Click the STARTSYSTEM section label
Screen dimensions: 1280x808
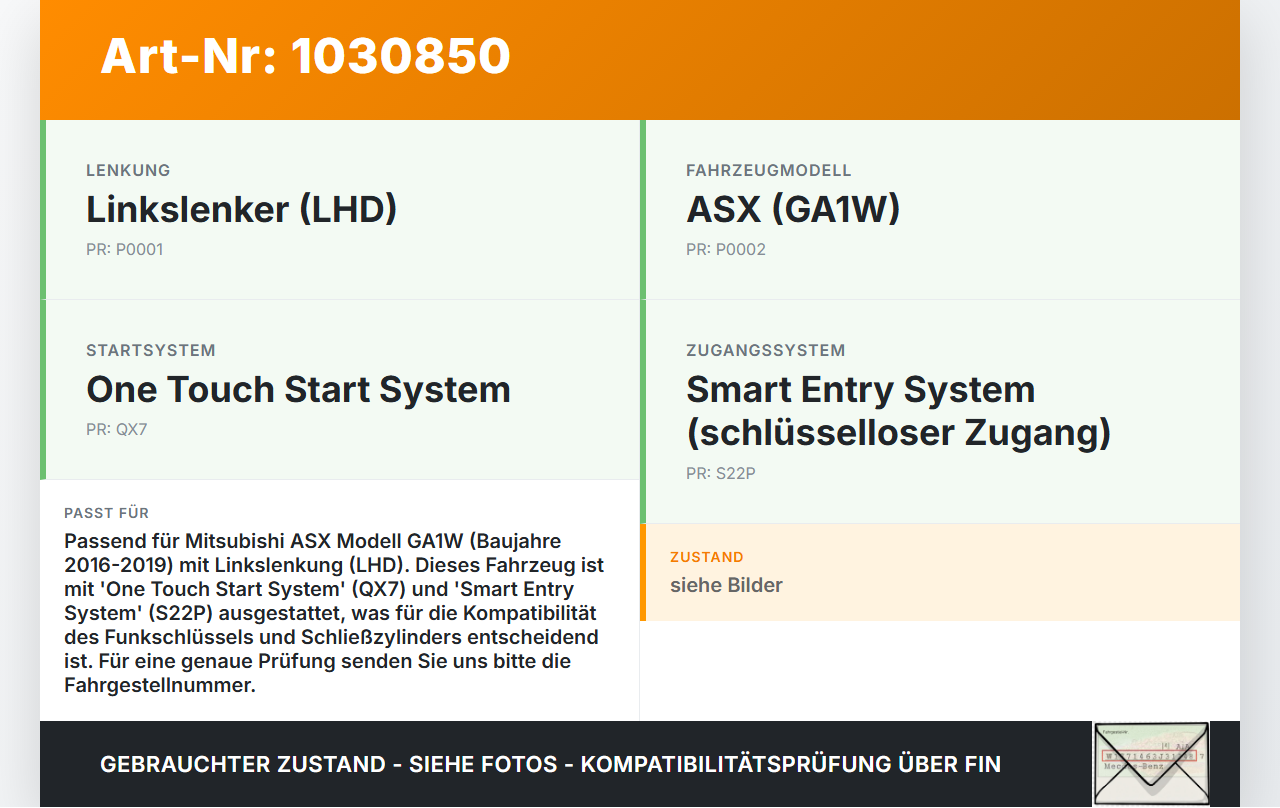click(151, 351)
